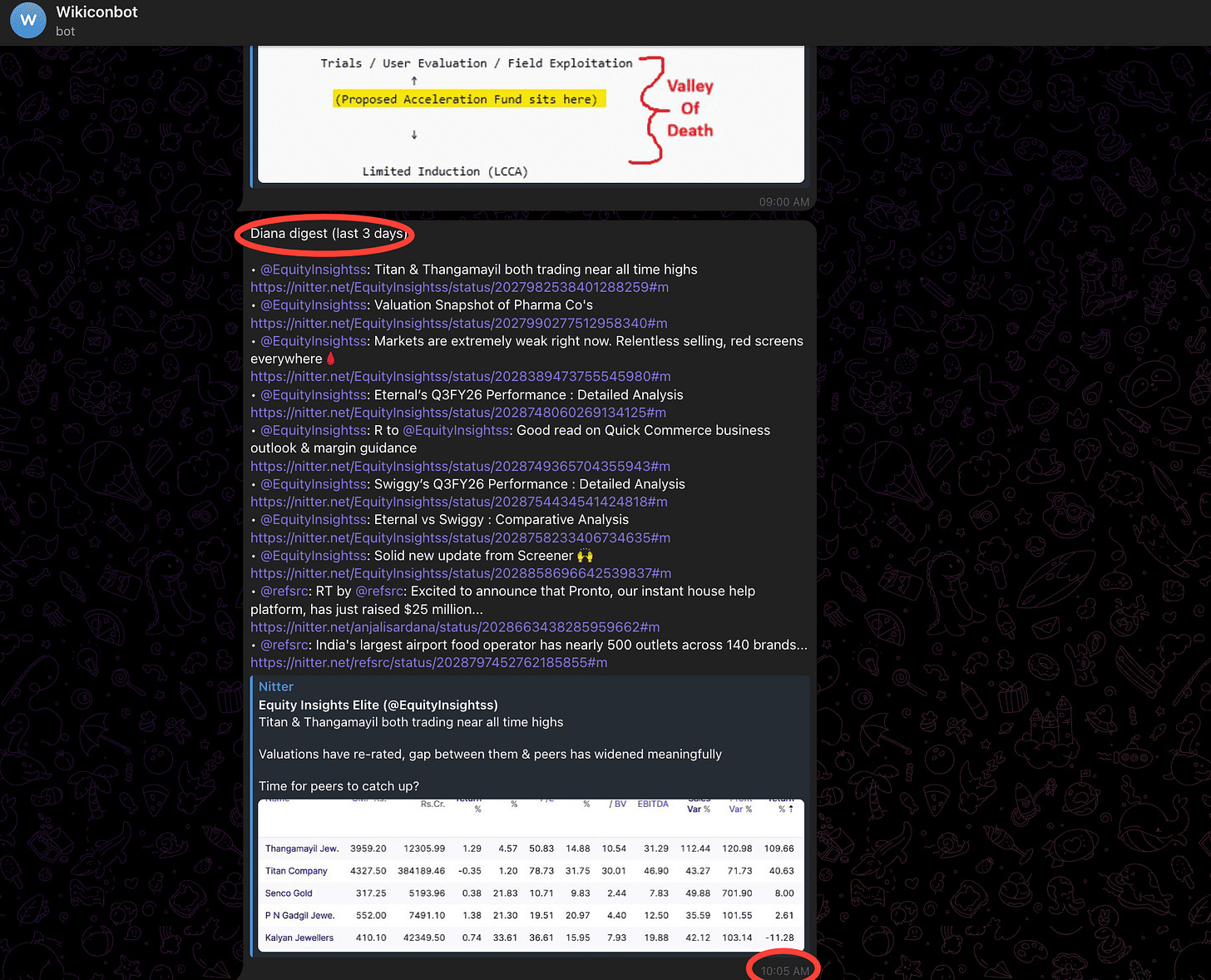Open the Wikiconbot avatar icon
Viewport: 1211px width, 980px height.
point(28,21)
